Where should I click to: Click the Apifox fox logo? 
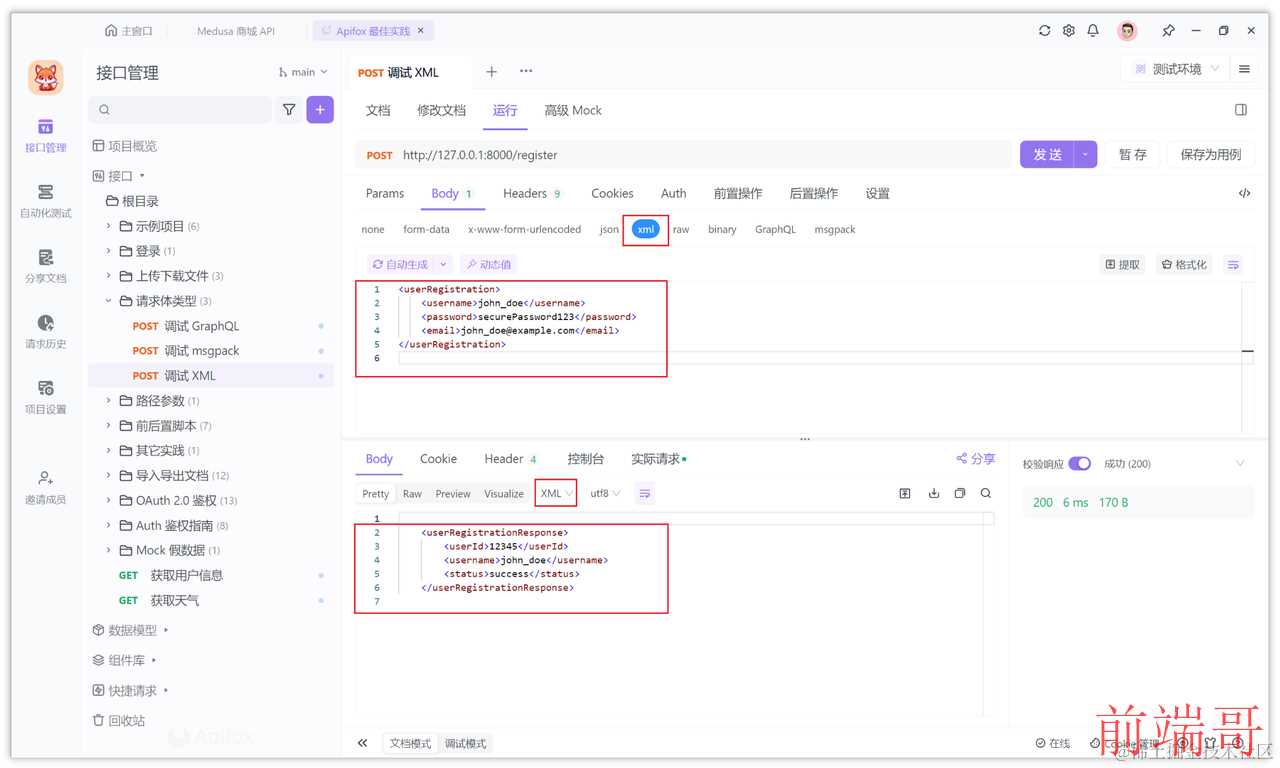[45, 77]
